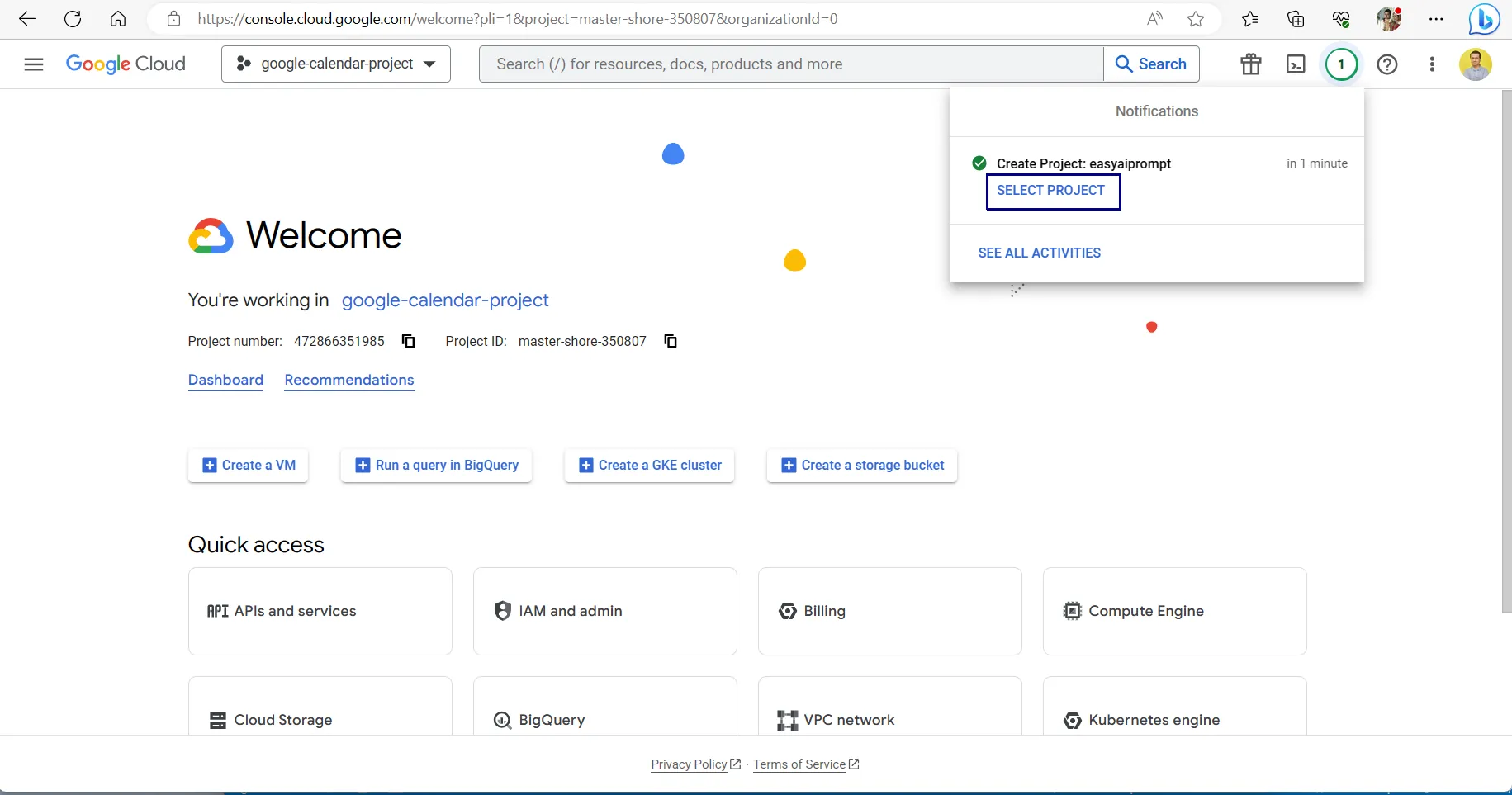The height and width of the screenshot is (795, 1512).
Task: Open the google-calendar-project link
Action: (445, 300)
